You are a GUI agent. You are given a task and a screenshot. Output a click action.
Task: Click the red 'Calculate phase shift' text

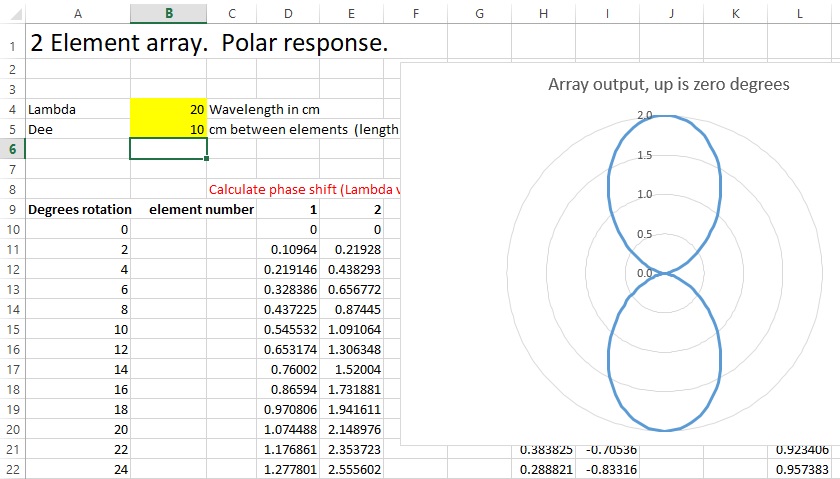point(304,189)
